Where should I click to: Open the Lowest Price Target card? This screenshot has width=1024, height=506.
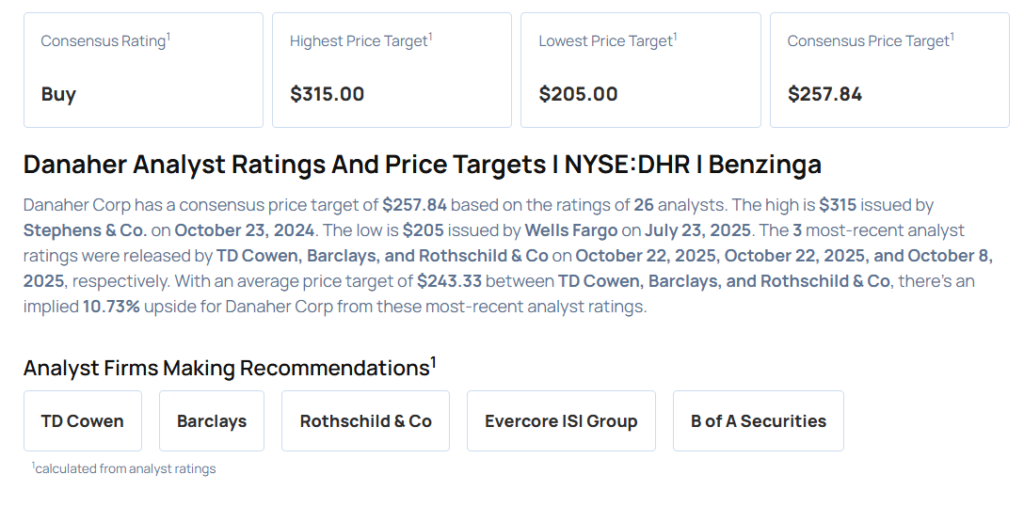(x=640, y=70)
